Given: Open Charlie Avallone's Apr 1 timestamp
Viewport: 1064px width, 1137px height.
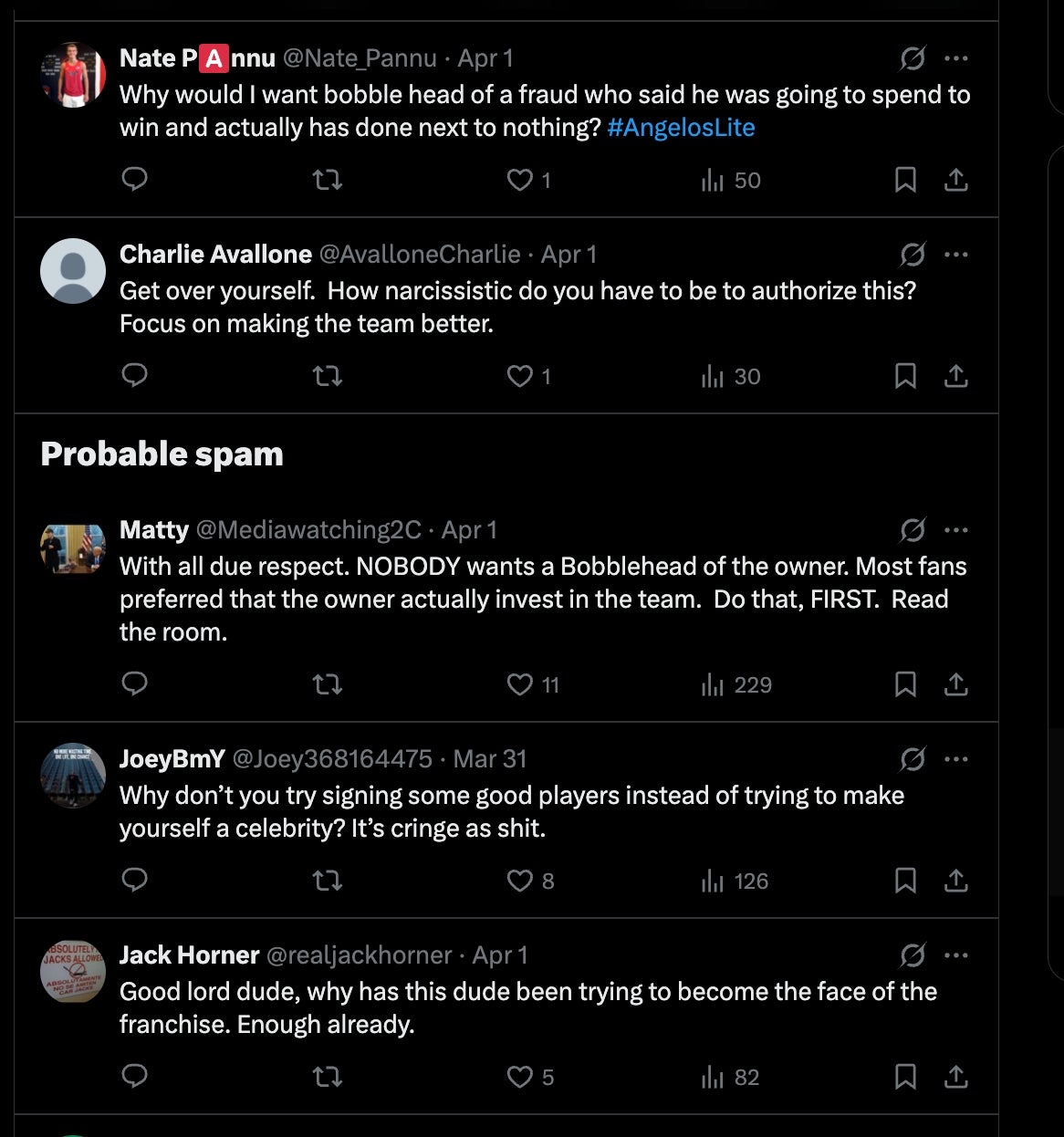Looking at the screenshot, I should pos(569,255).
